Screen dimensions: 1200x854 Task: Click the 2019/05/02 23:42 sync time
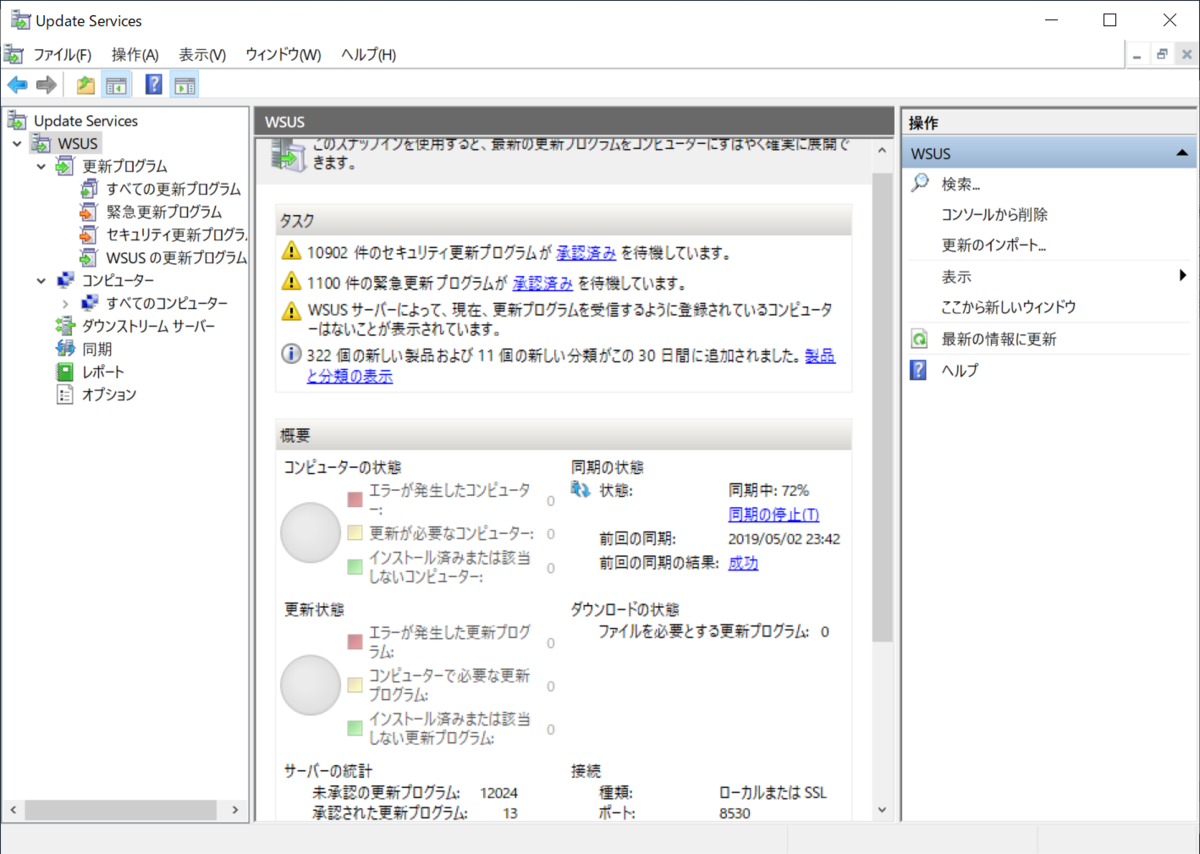pos(784,539)
